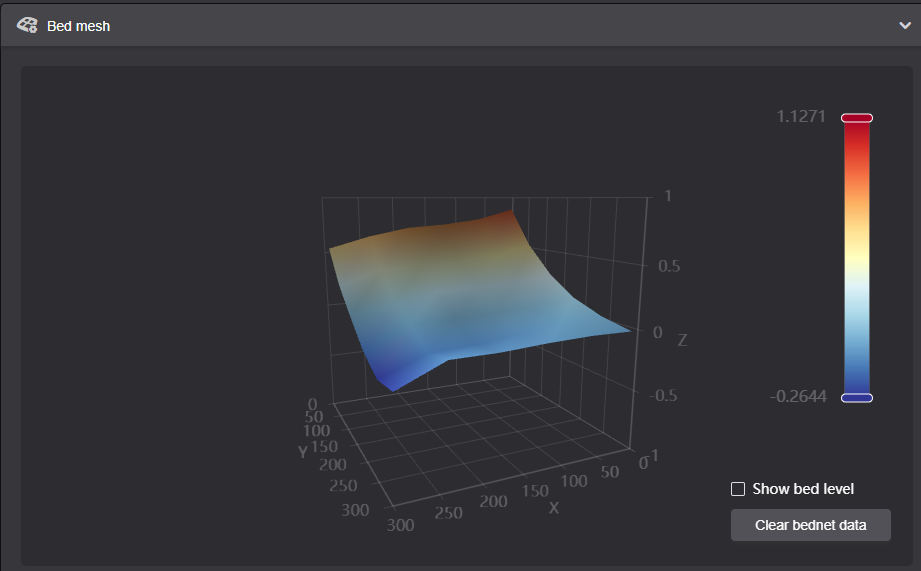
Task: Click the red high corner of the mesh
Action: click(x=510, y=216)
